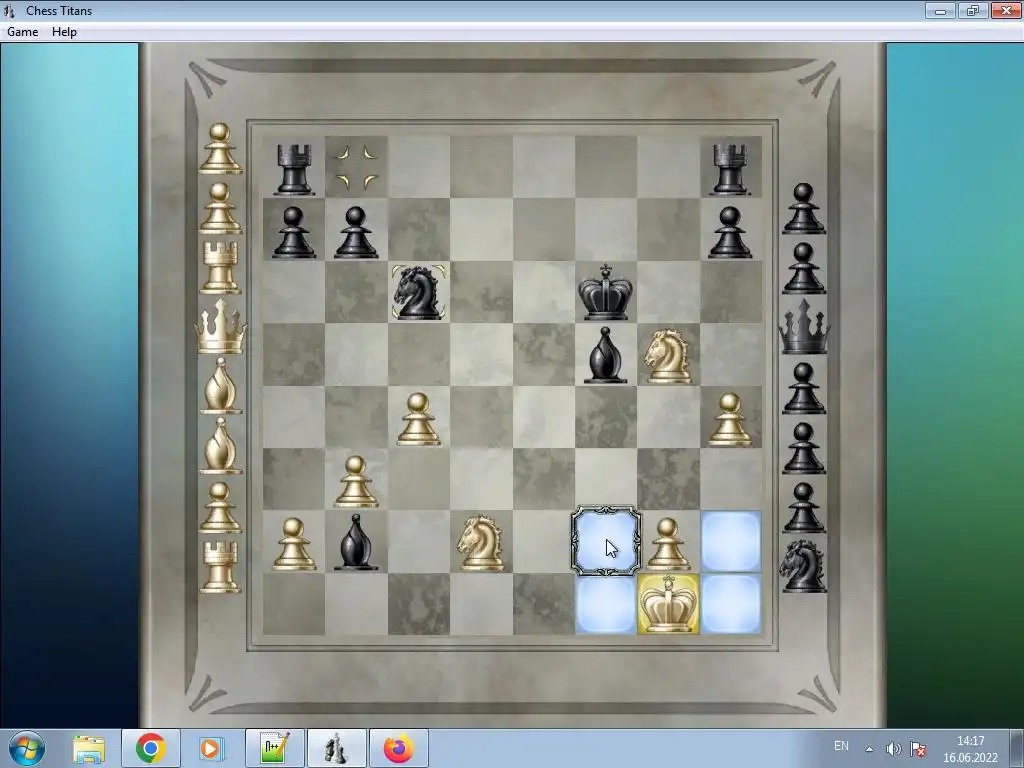Click the black pawn on h7
Viewport: 1024px width, 768px height.
pyautogui.click(x=730, y=232)
